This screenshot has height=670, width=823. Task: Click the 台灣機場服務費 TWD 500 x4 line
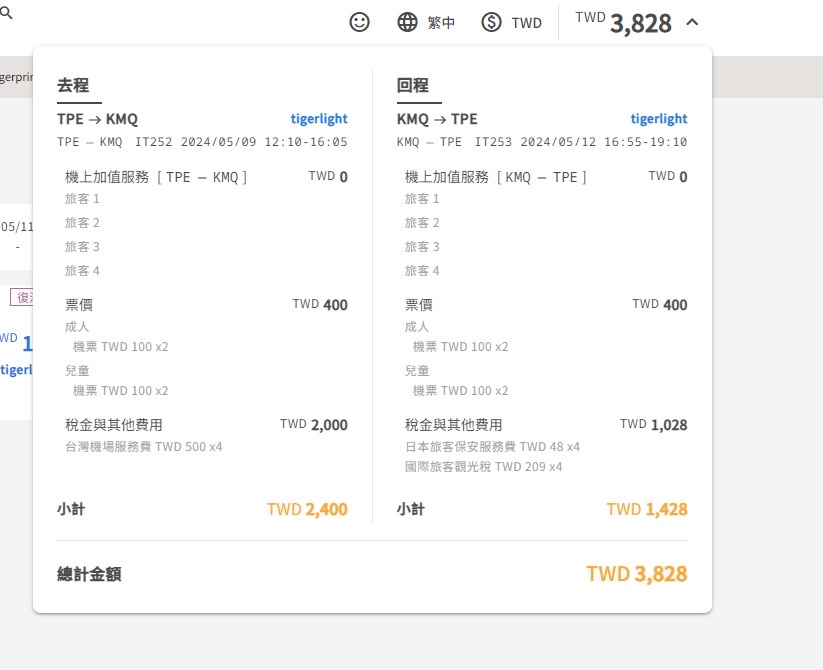(144, 447)
